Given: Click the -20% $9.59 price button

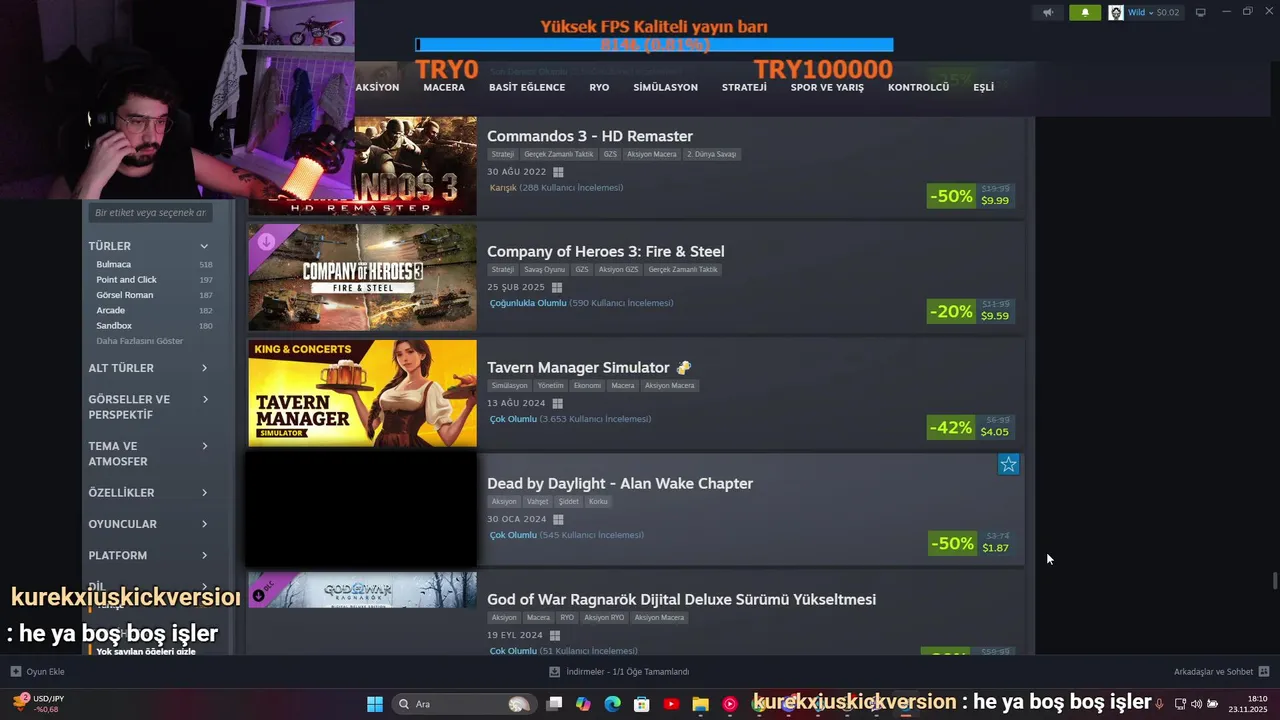Looking at the screenshot, I should click(970, 312).
